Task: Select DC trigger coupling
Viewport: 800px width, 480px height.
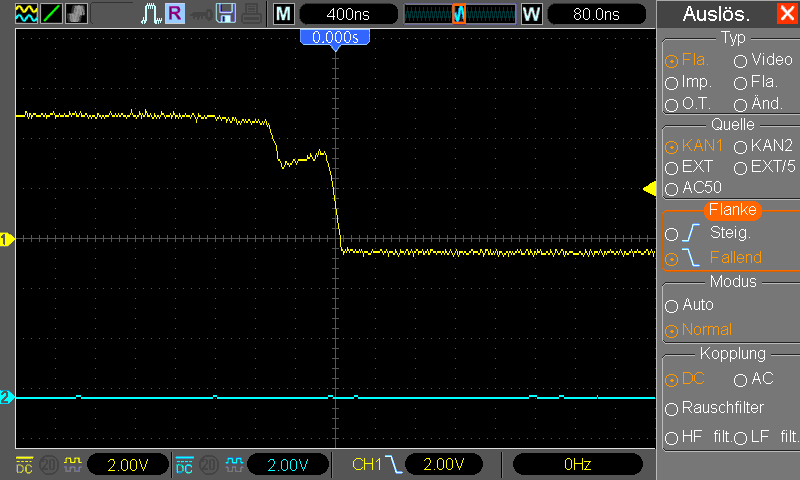Action: pyautogui.click(x=685, y=379)
